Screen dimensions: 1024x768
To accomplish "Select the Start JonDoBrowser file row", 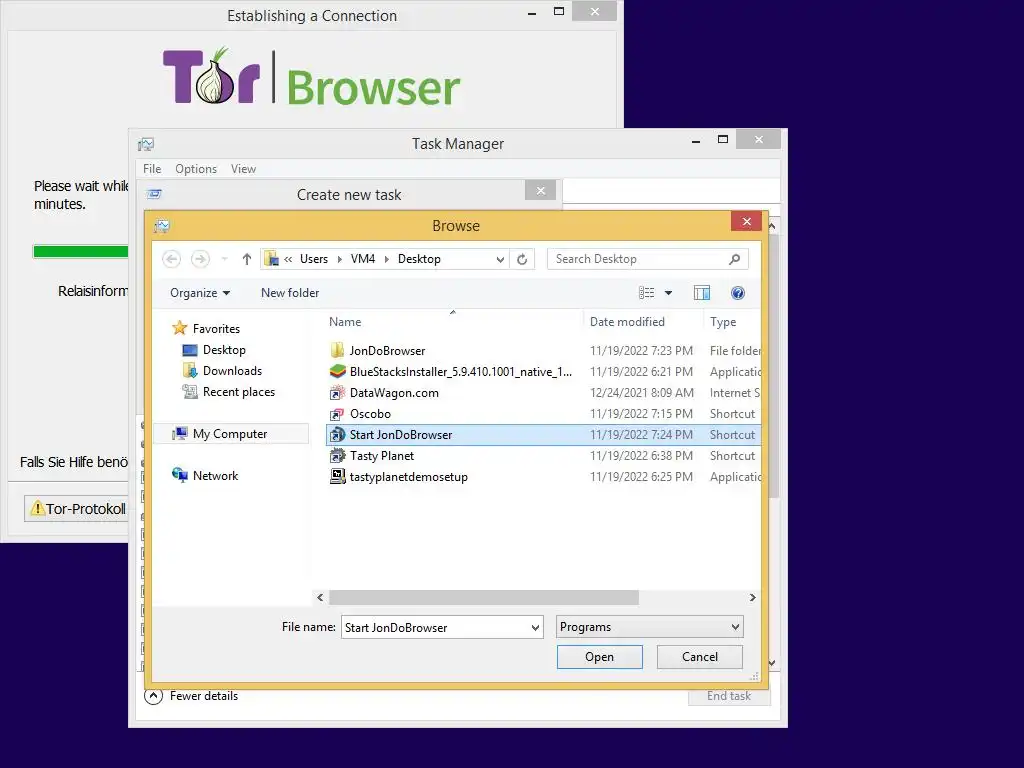I will (543, 434).
